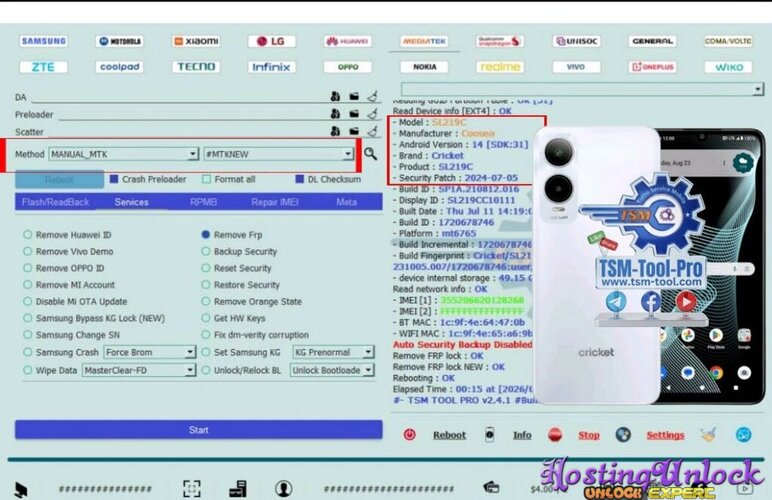Choose the ZTE brand icon
Viewport: 772px width, 500px height.
44,66
